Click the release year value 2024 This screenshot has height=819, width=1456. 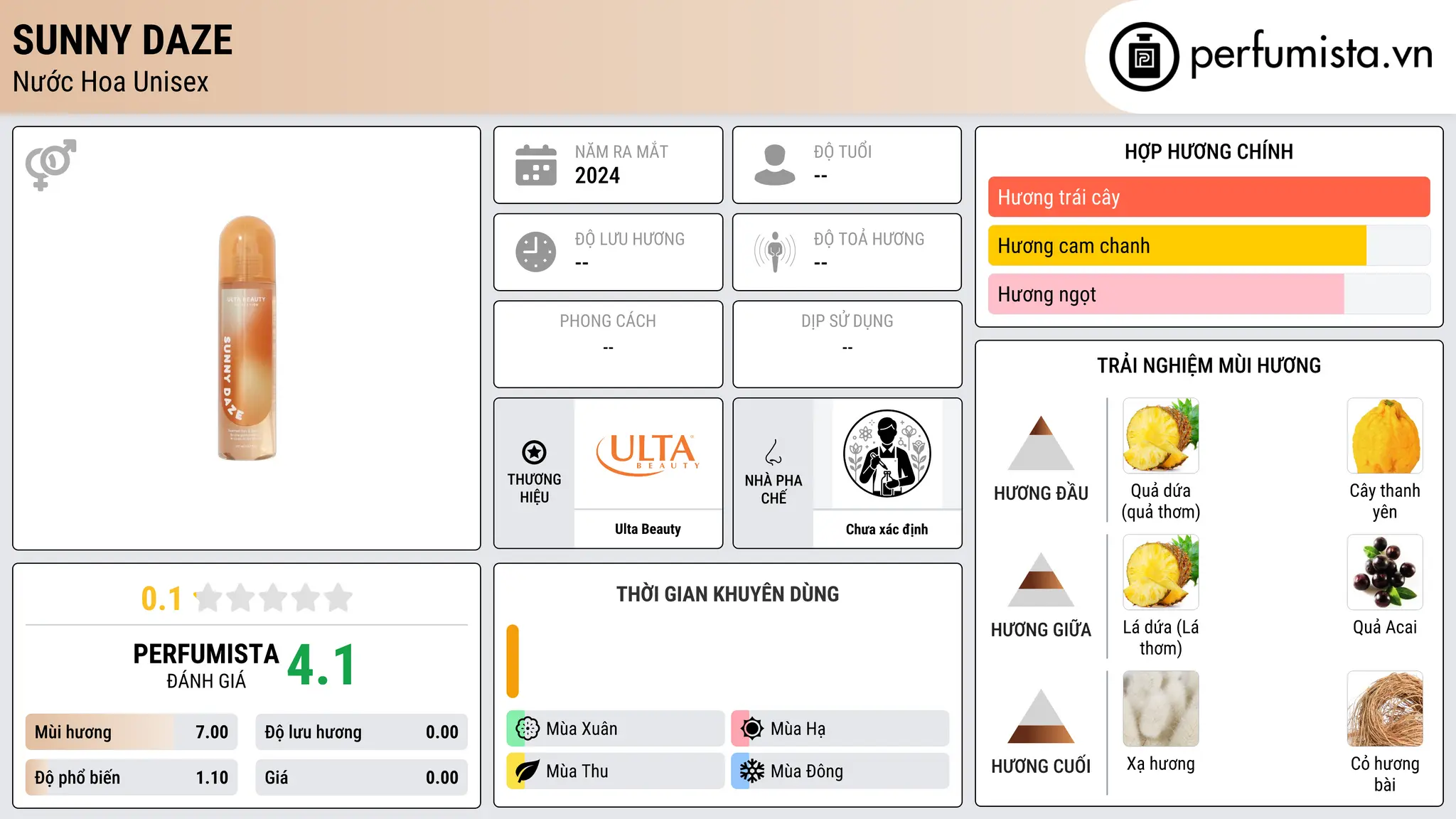[597, 176]
